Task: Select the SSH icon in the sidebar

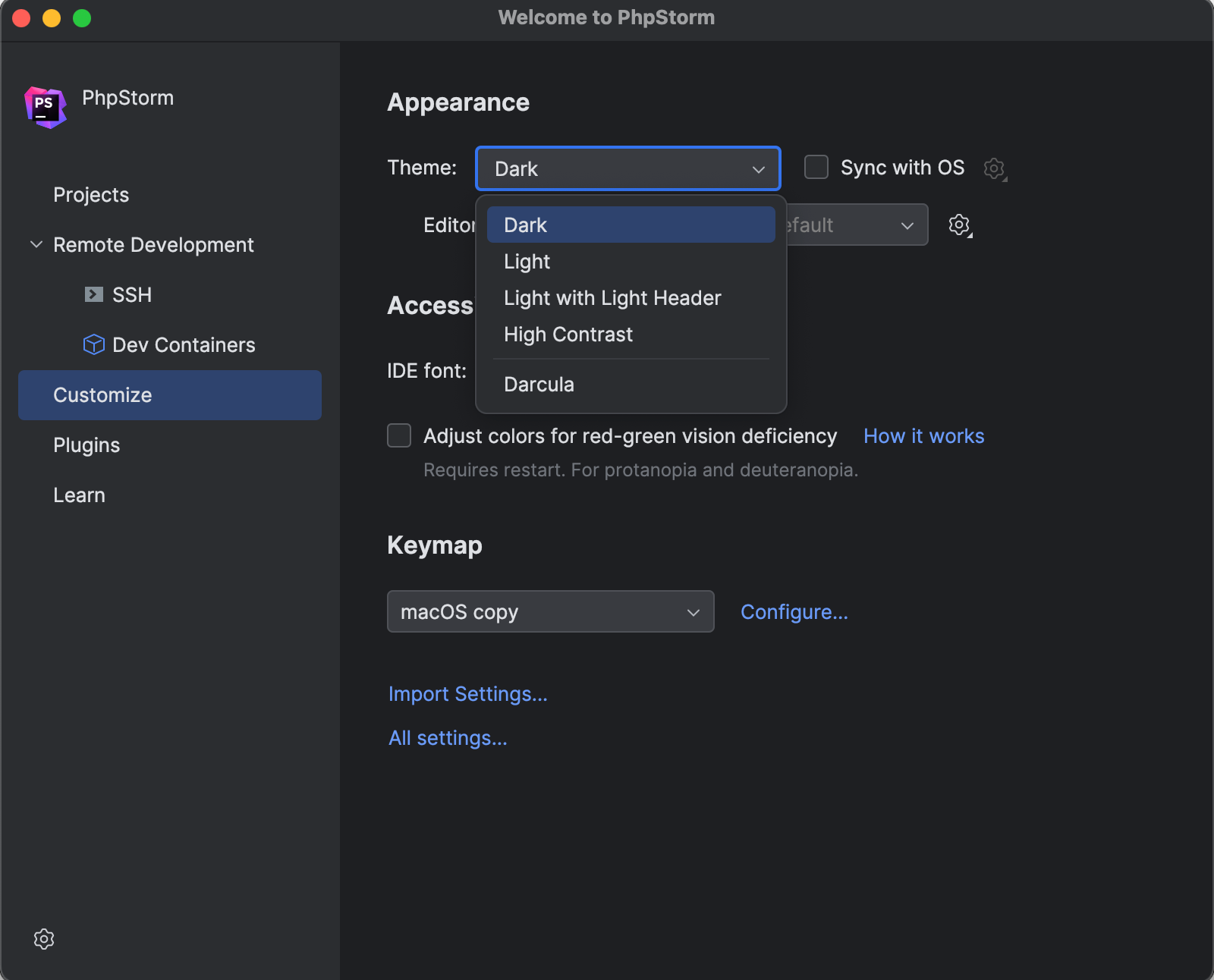Action: coord(93,294)
